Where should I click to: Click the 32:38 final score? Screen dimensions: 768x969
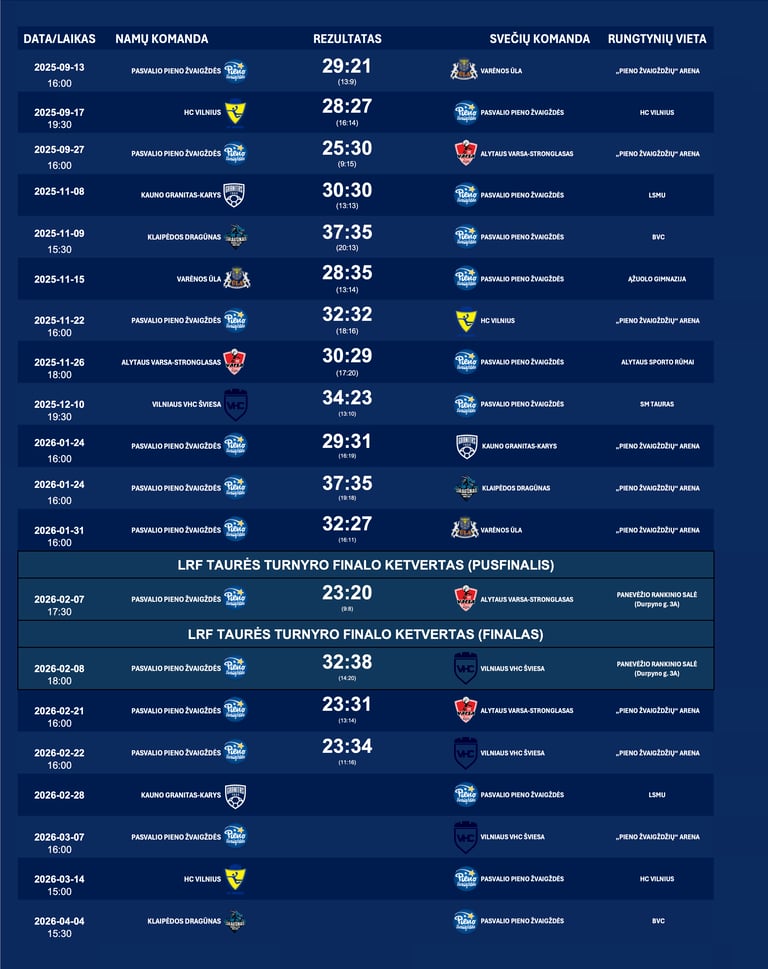pos(347,663)
